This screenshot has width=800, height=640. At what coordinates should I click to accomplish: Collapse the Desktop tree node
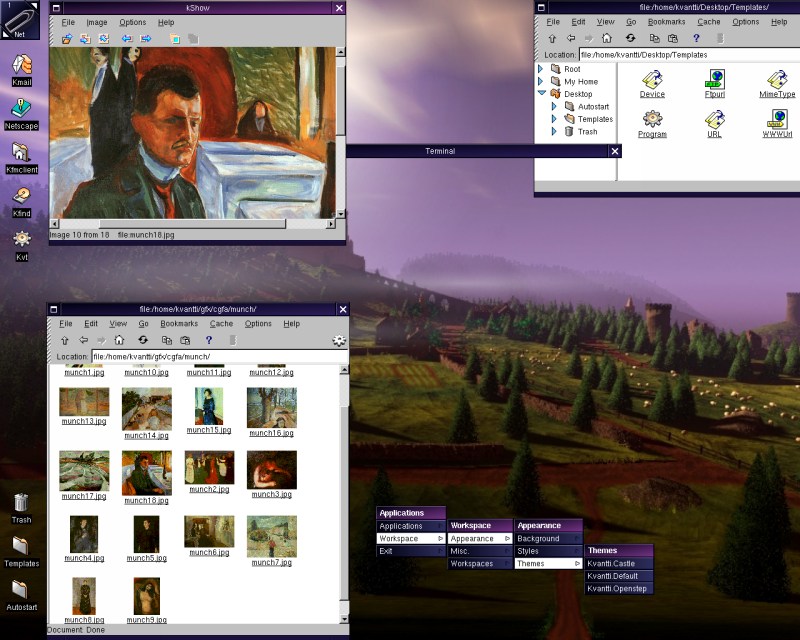point(542,93)
